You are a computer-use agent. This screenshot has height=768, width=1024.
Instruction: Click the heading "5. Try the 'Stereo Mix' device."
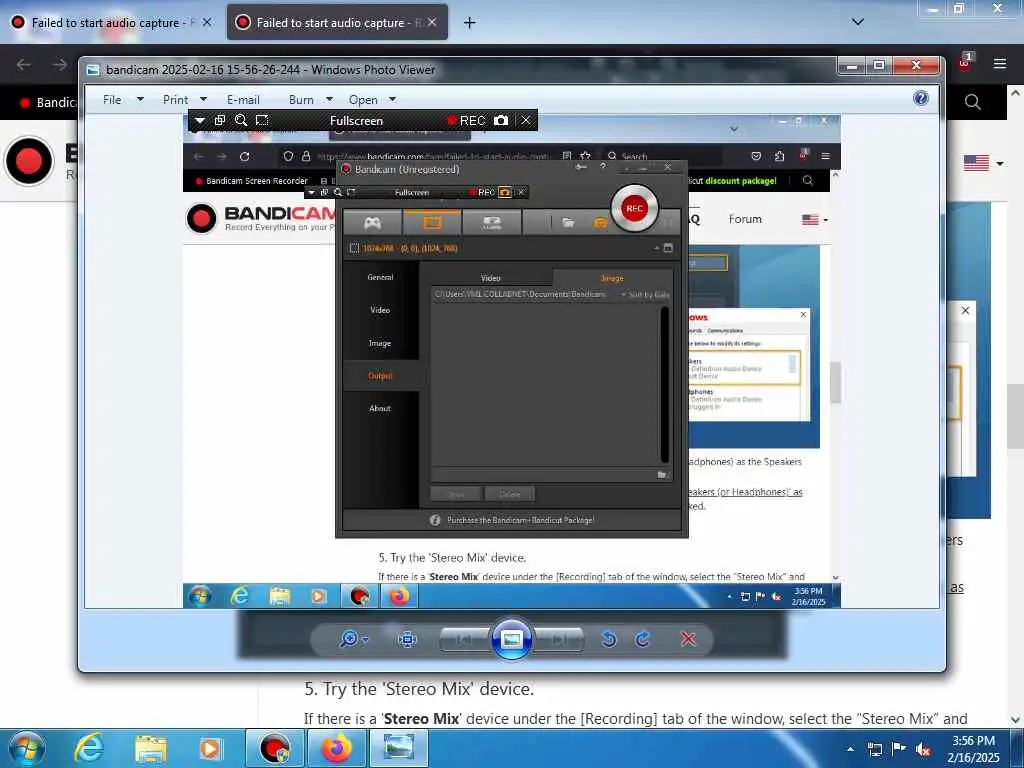419,689
